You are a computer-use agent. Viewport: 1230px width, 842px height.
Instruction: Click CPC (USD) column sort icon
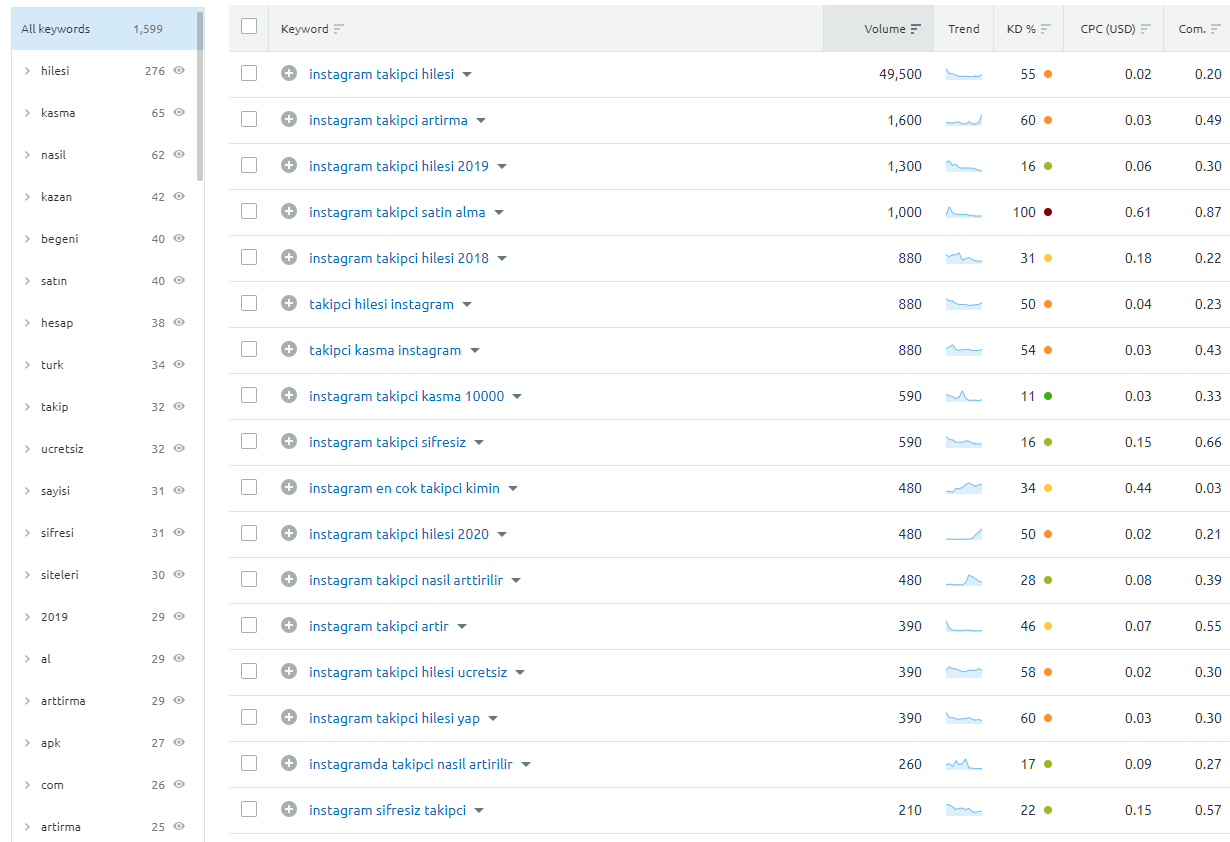pyautogui.click(x=1145, y=29)
